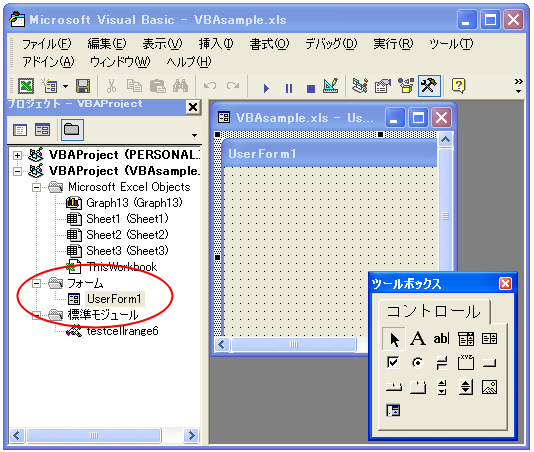Open the 挿入(I) menu
Image resolution: width=534 pixels, height=452 pixels.
click(x=216, y=44)
